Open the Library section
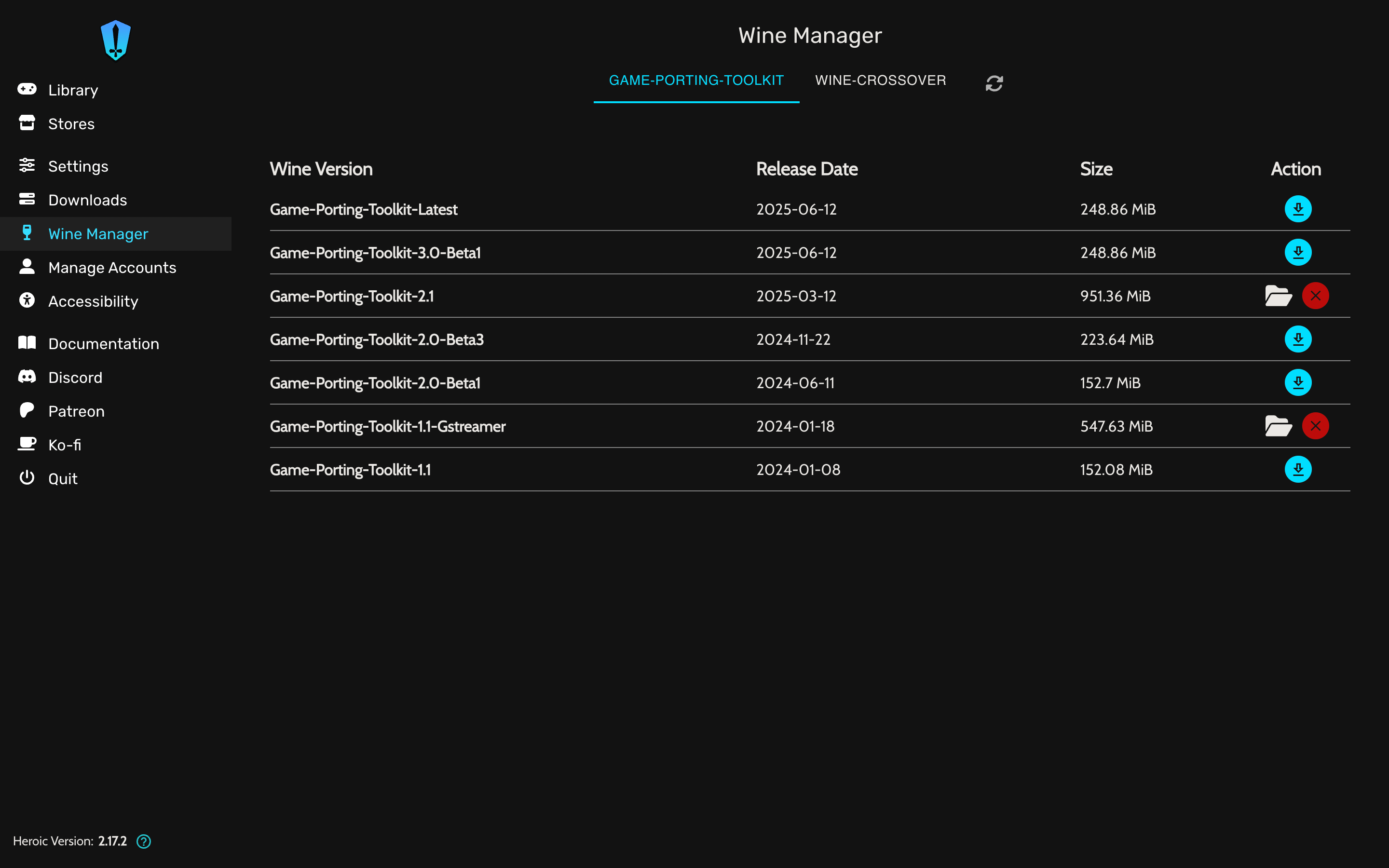 click(73, 90)
